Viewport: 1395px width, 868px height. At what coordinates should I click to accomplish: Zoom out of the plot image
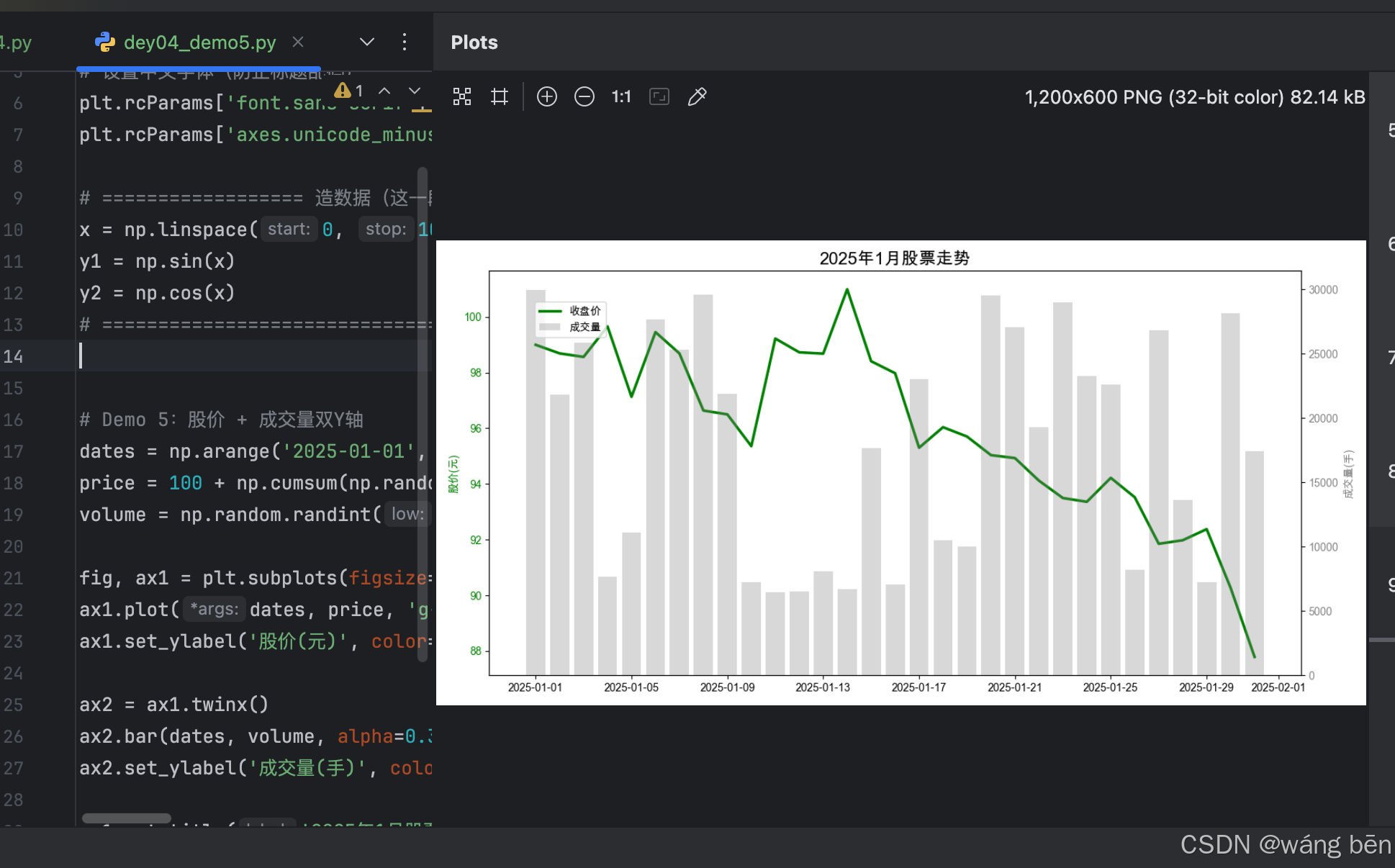(x=584, y=96)
